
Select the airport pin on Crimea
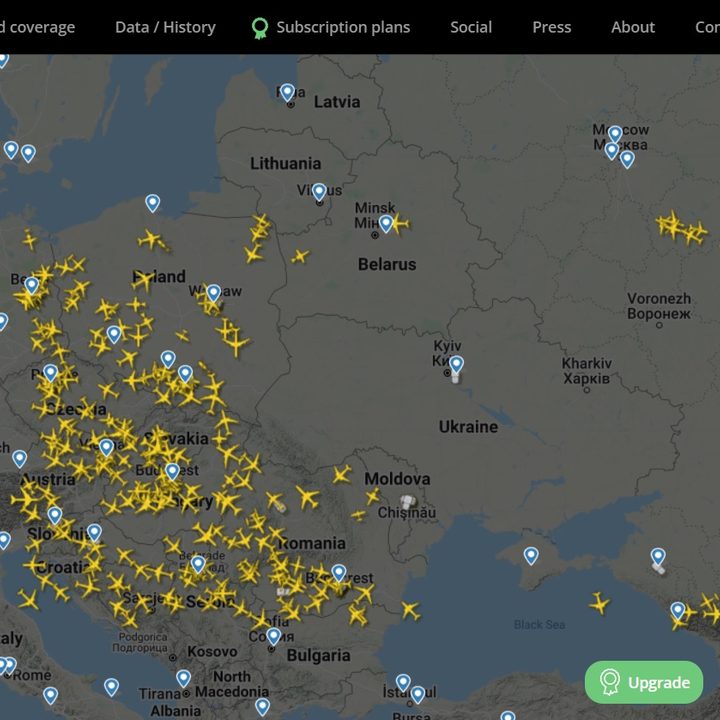[x=531, y=556]
